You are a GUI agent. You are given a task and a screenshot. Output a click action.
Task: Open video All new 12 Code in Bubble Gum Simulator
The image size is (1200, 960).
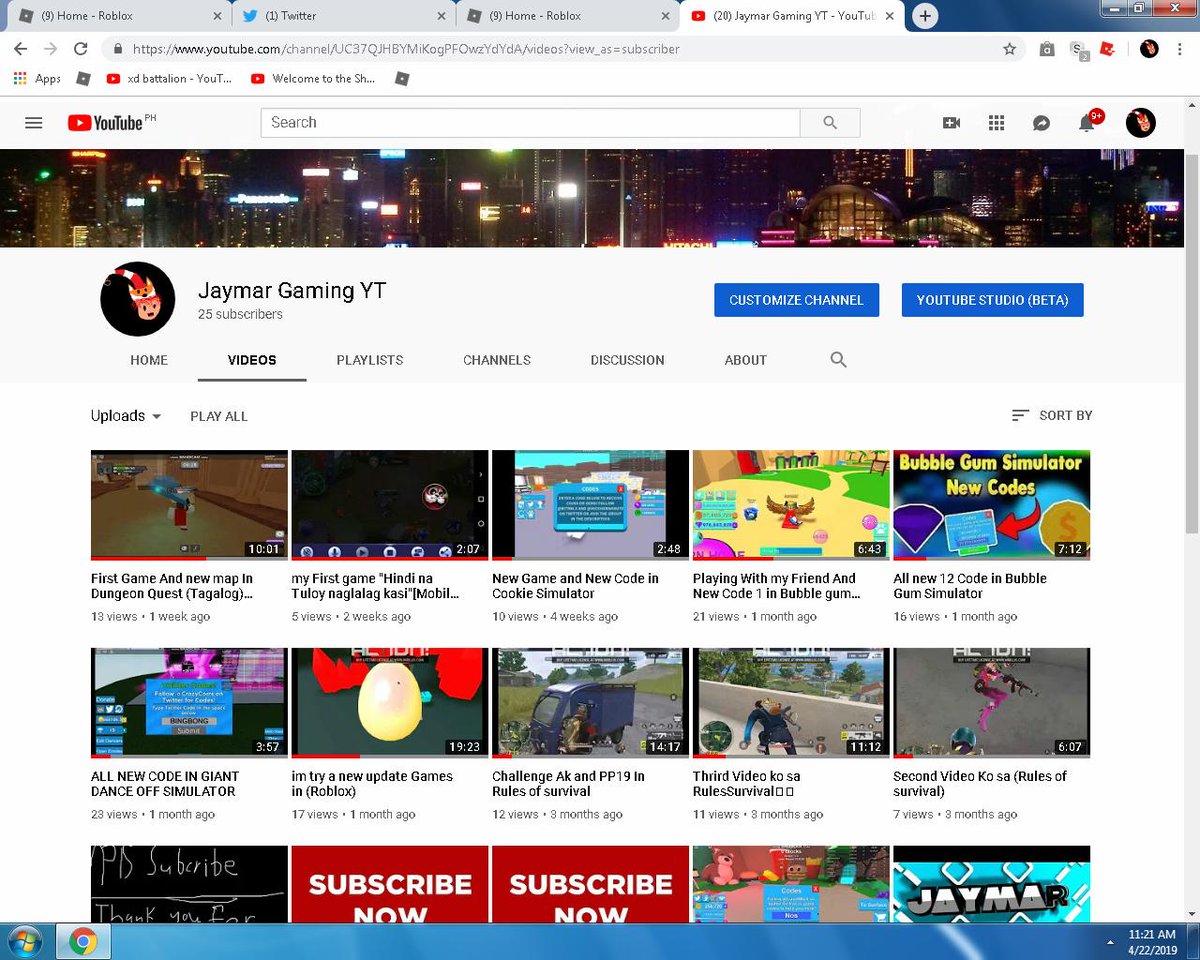(x=970, y=586)
